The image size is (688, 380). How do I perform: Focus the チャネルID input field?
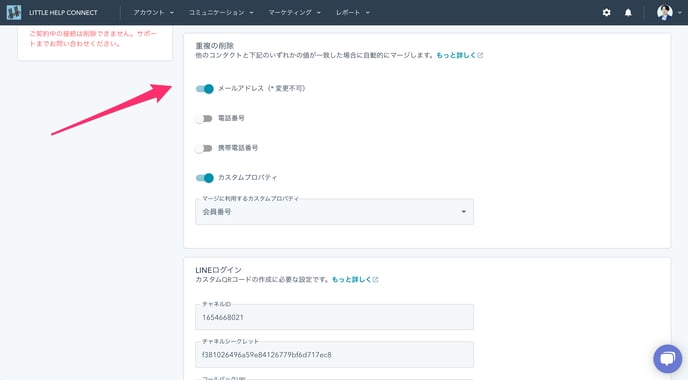[334, 317]
